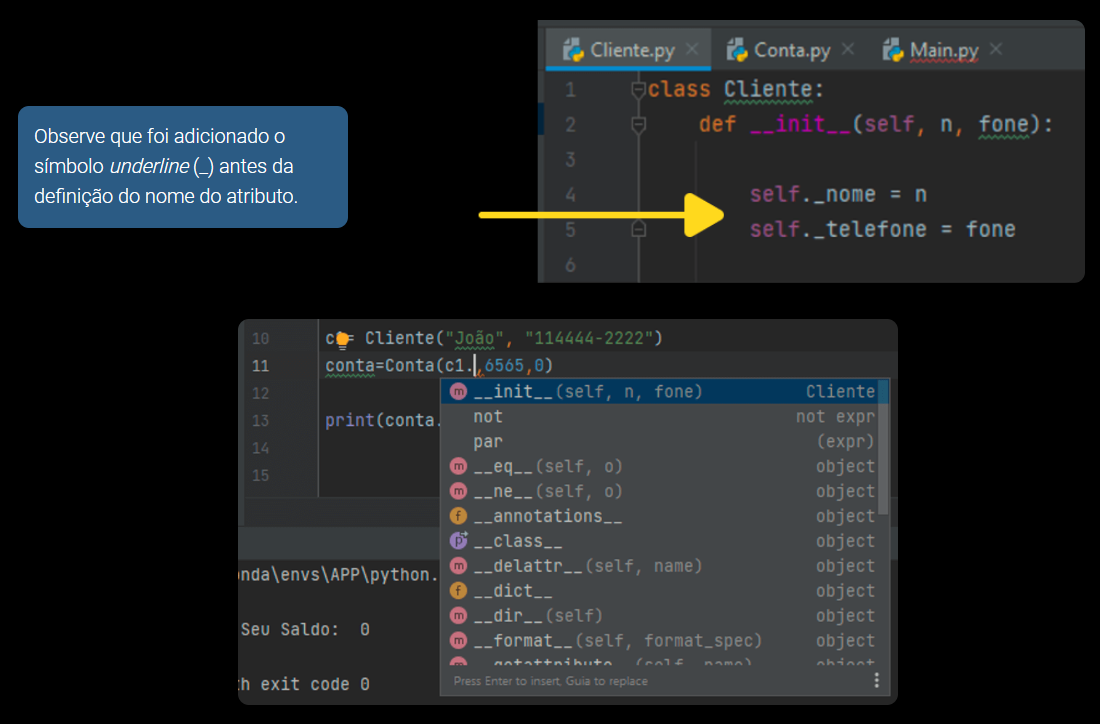Click line number 4 in Cliente.py gutter

click(x=570, y=194)
